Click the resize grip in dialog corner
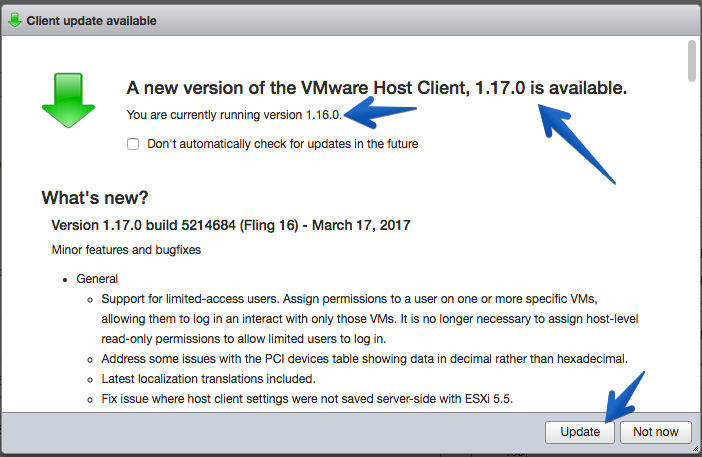Viewport: 702px width, 457px height. coord(695,448)
